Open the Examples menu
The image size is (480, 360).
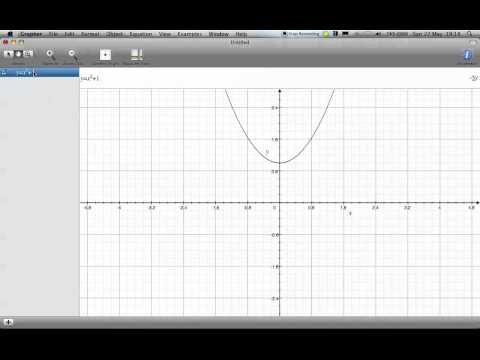[x=189, y=34]
